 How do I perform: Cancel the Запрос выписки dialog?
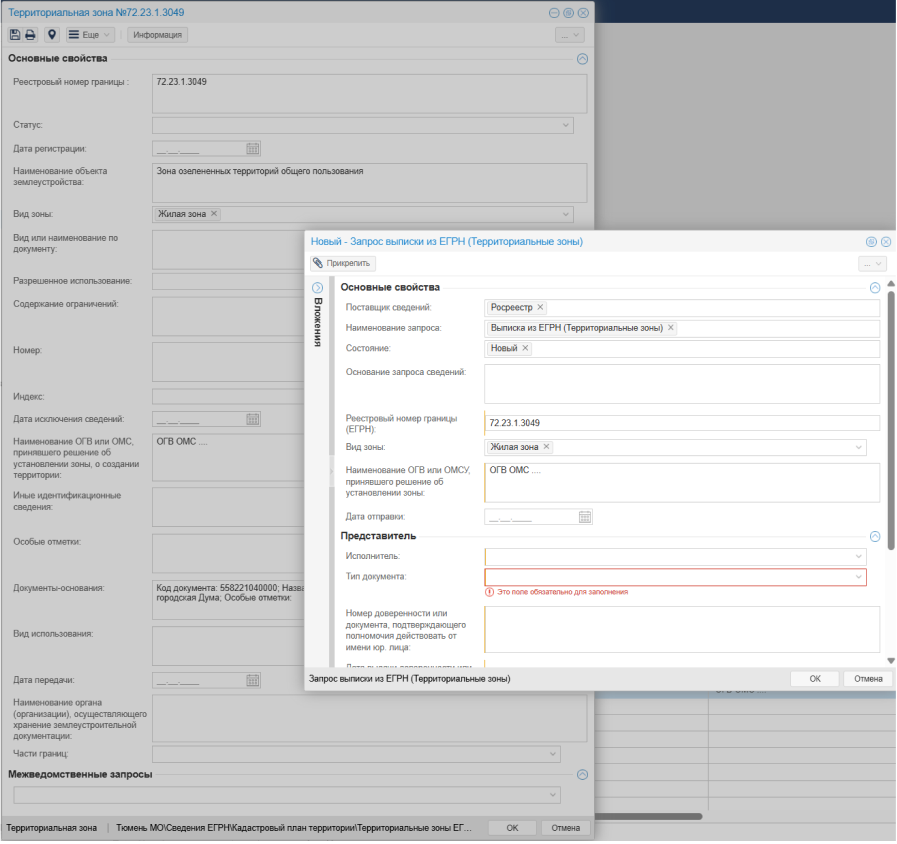(x=867, y=678)
